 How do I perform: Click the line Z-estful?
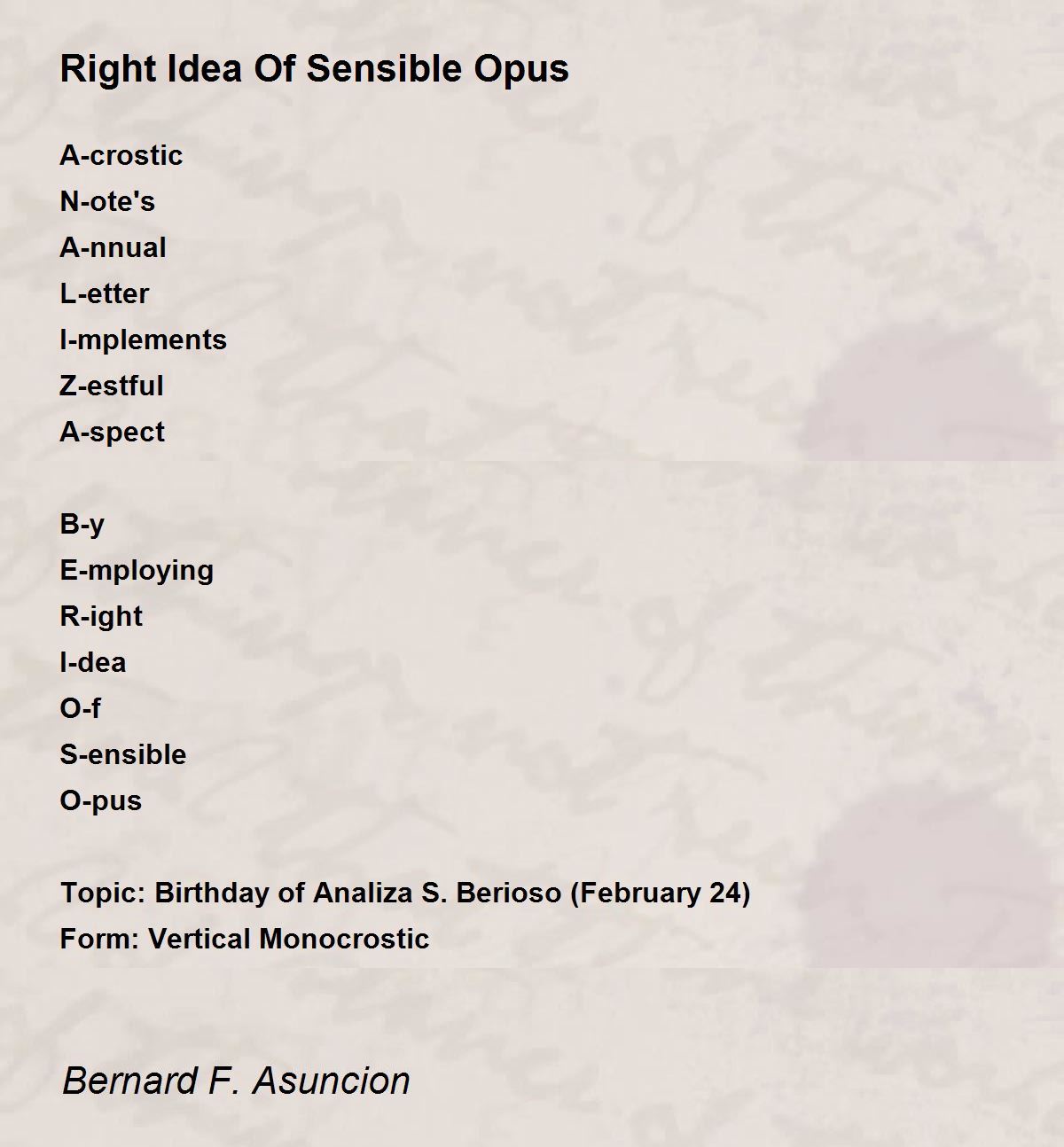(112, 386)
